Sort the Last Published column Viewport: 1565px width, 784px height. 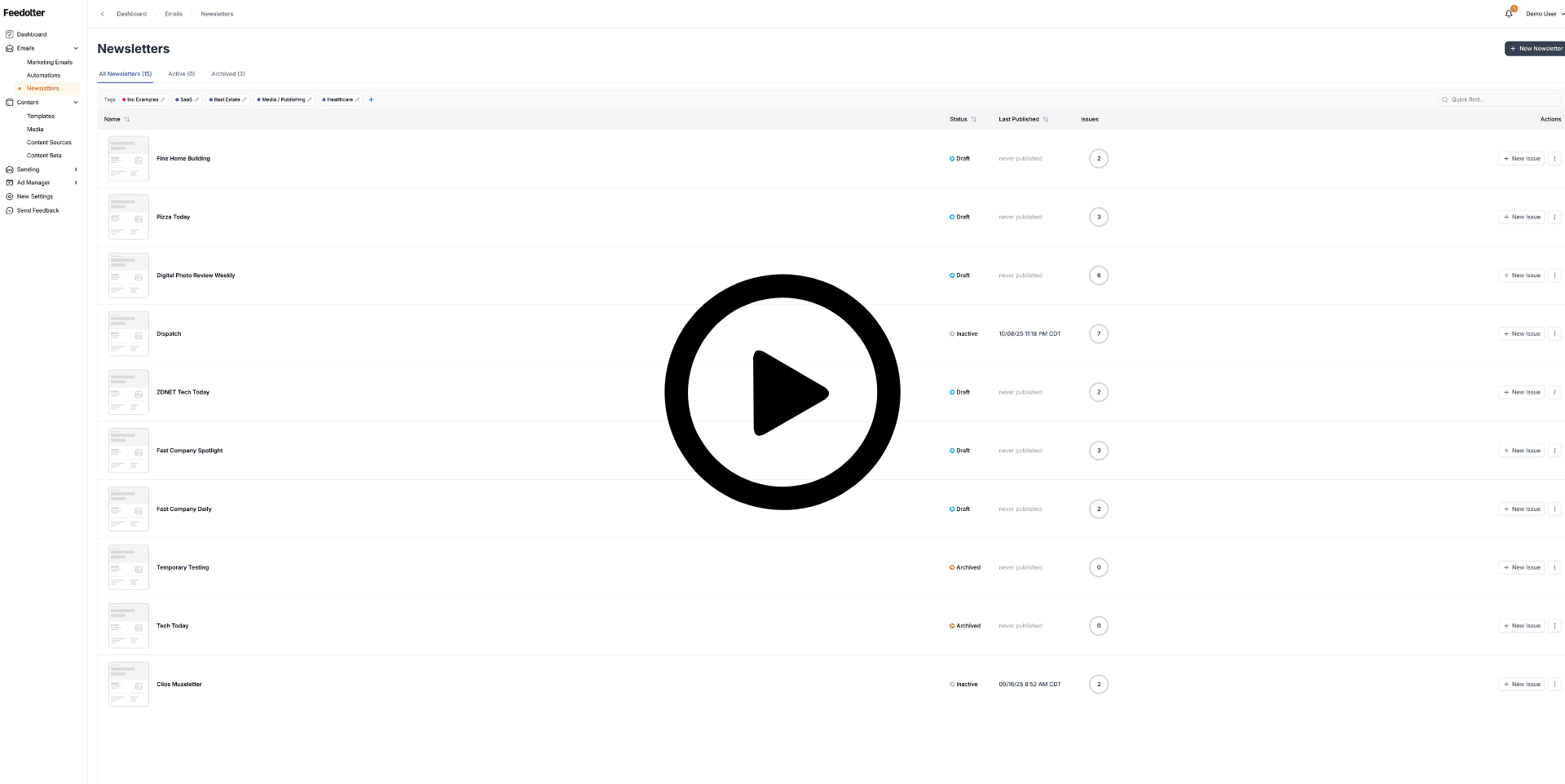(1046, 120)
